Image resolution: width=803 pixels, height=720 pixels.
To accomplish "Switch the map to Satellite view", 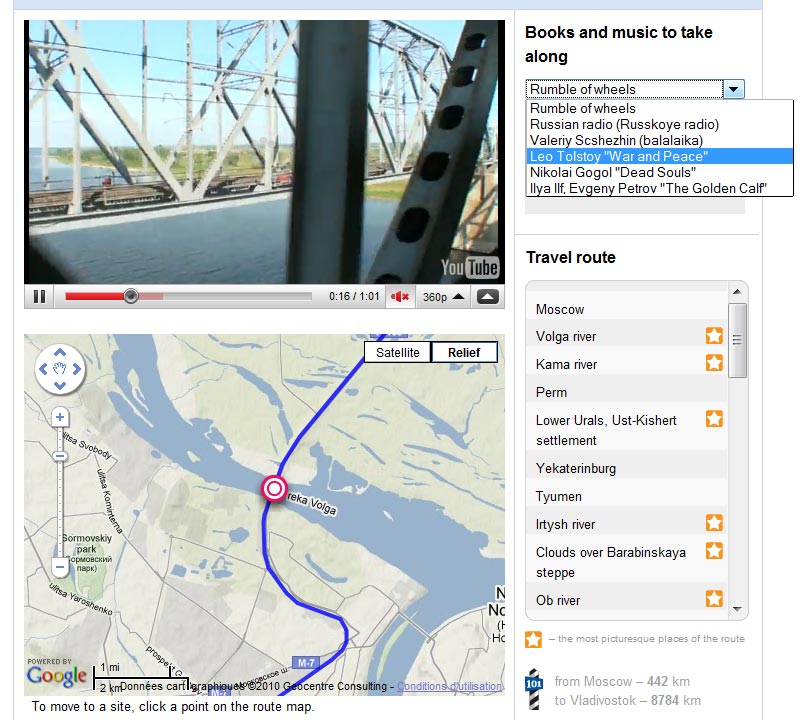I will coord(397,352).
